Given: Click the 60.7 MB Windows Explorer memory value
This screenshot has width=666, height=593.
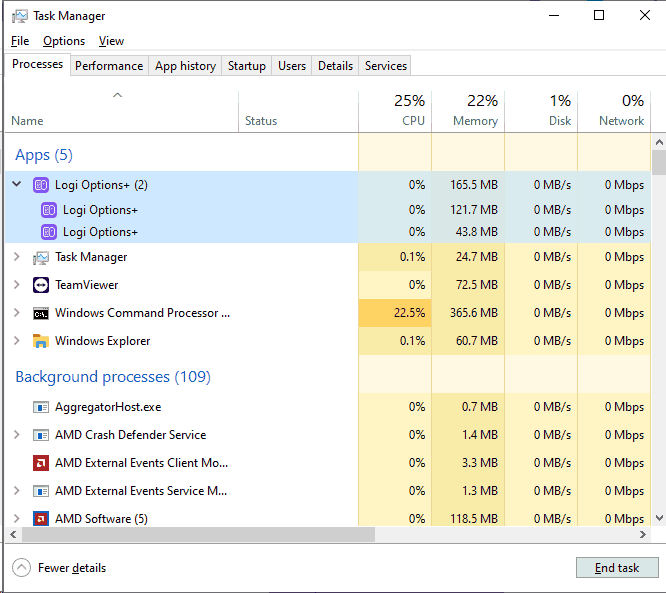Looking at the screenshot, I should pos(477,341).
